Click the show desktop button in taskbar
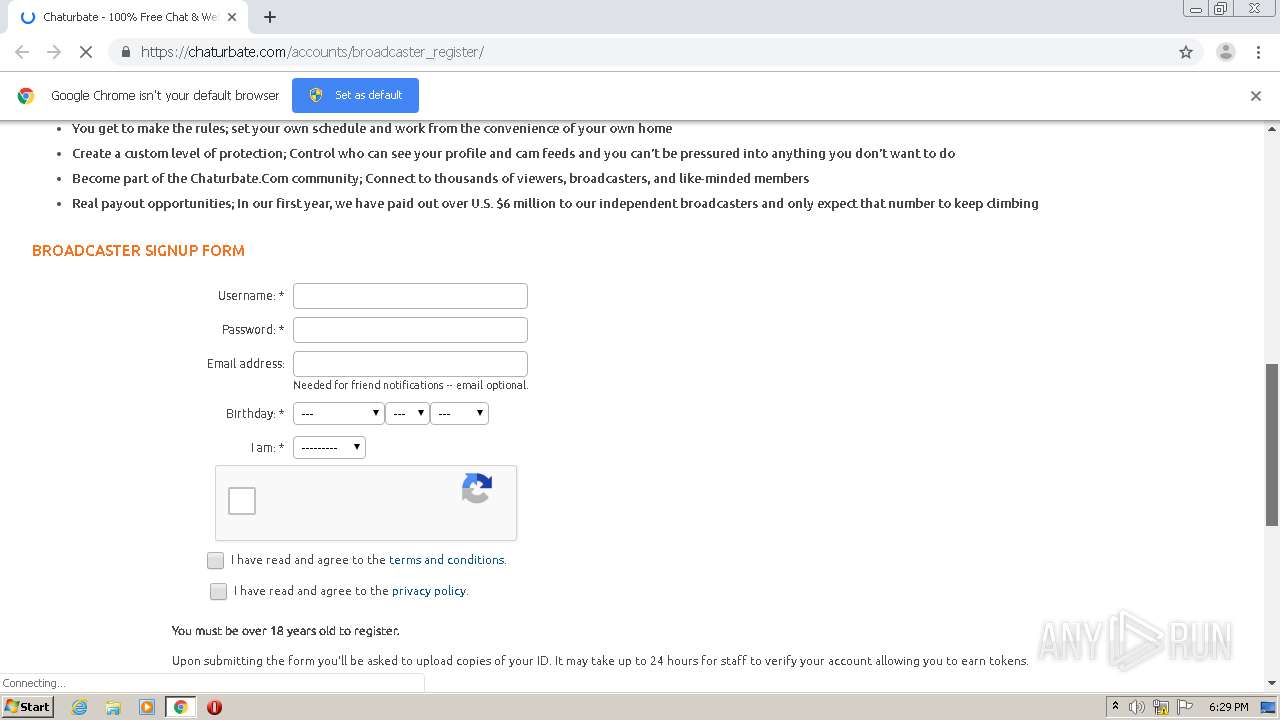The width and height of the screenshot is (1280, 720). 1269,707
